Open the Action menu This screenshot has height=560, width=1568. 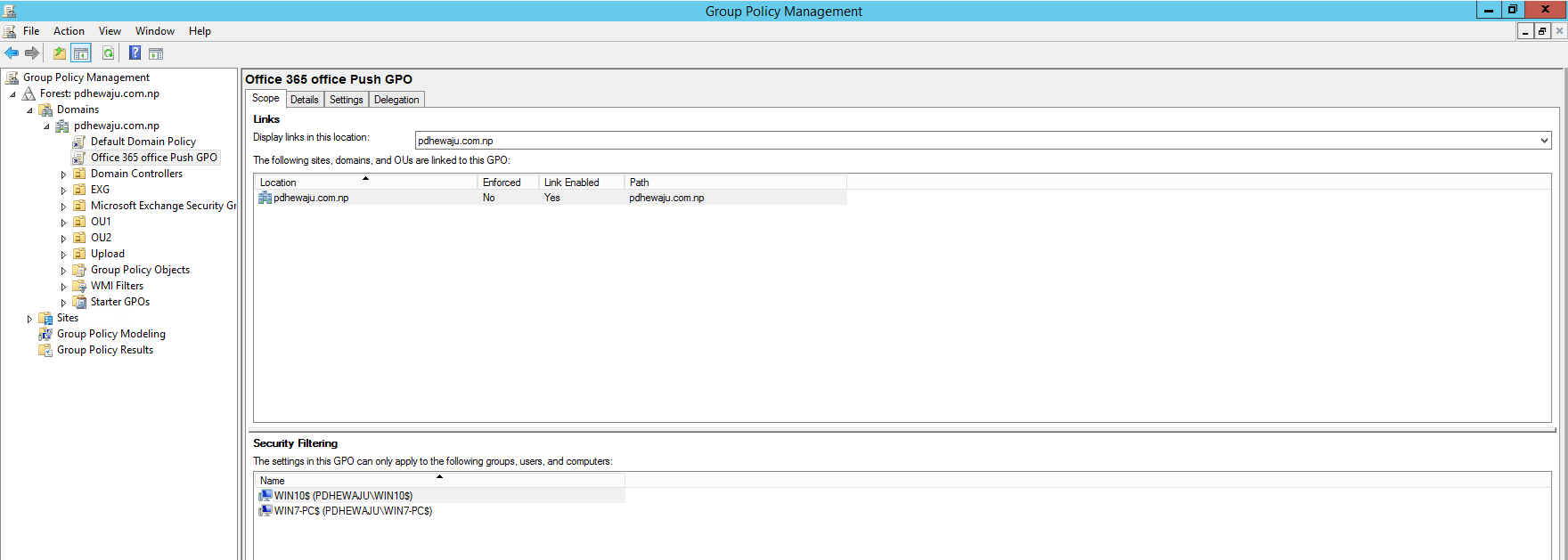[x=69, y=31]
